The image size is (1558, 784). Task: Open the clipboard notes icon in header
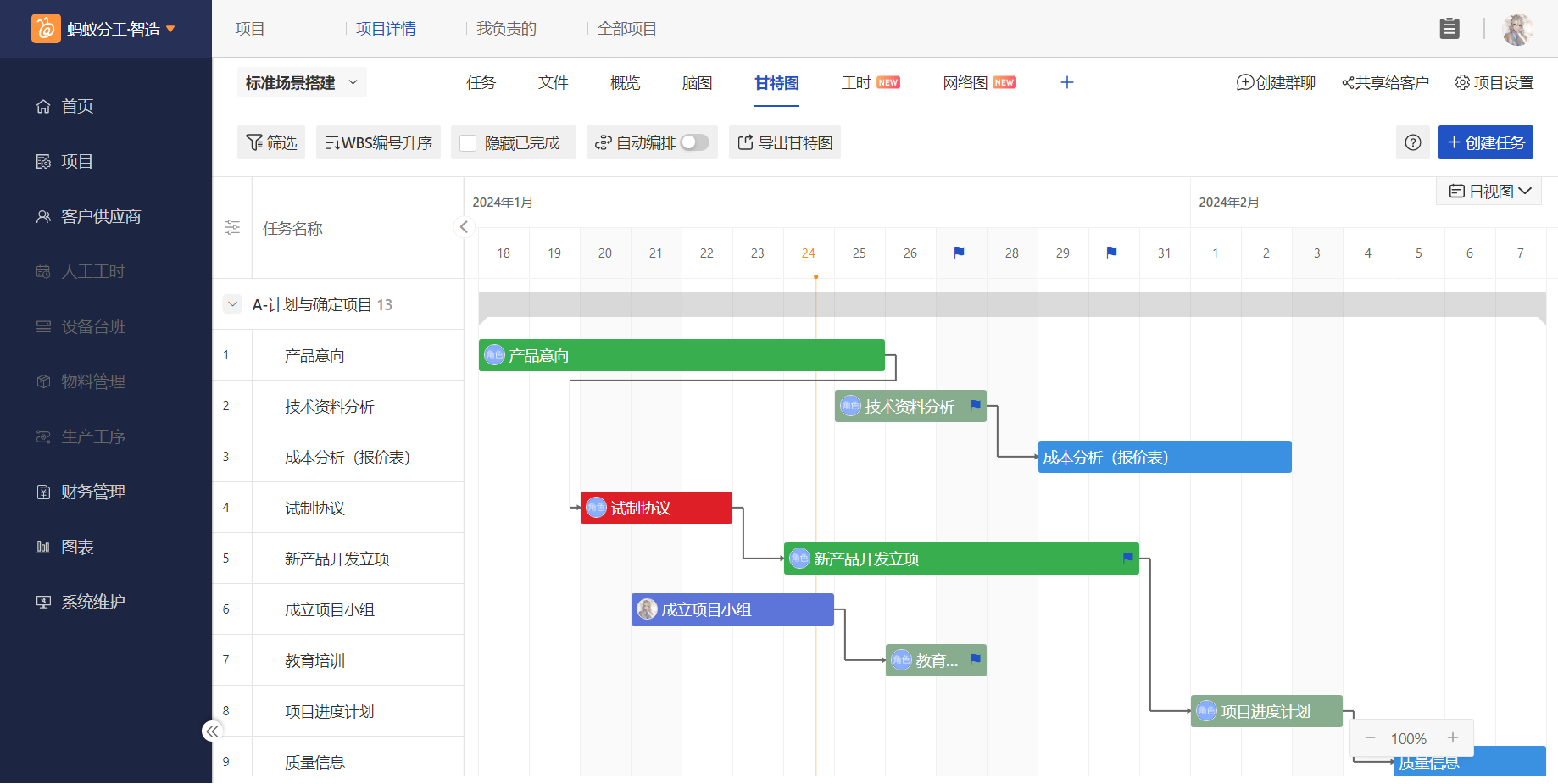(x=1449, y=29)
